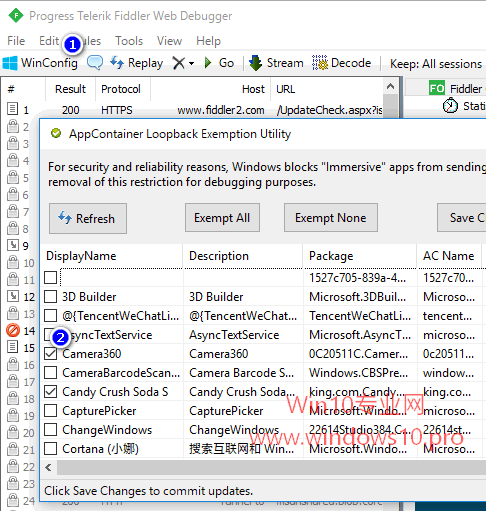
Task: Click the horizontal scrollbar left arrow
Action: tap(49, 467)
